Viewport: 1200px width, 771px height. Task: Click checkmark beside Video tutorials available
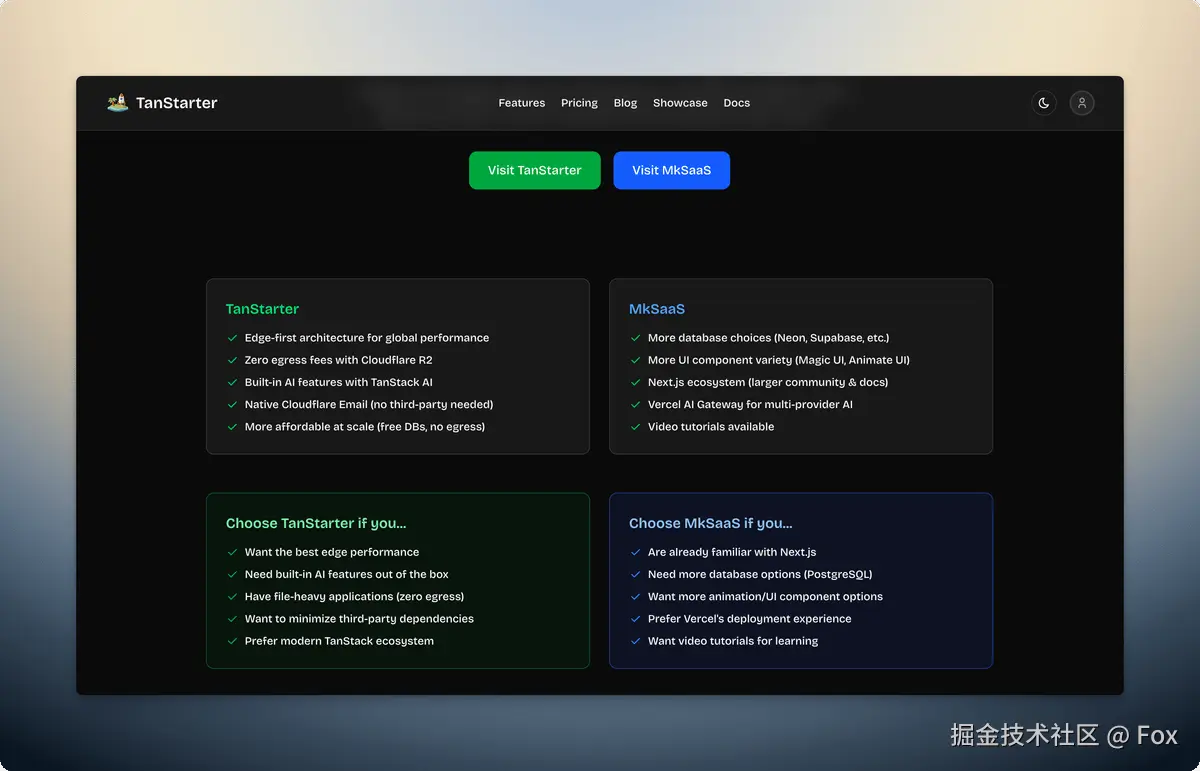[635, 427]
